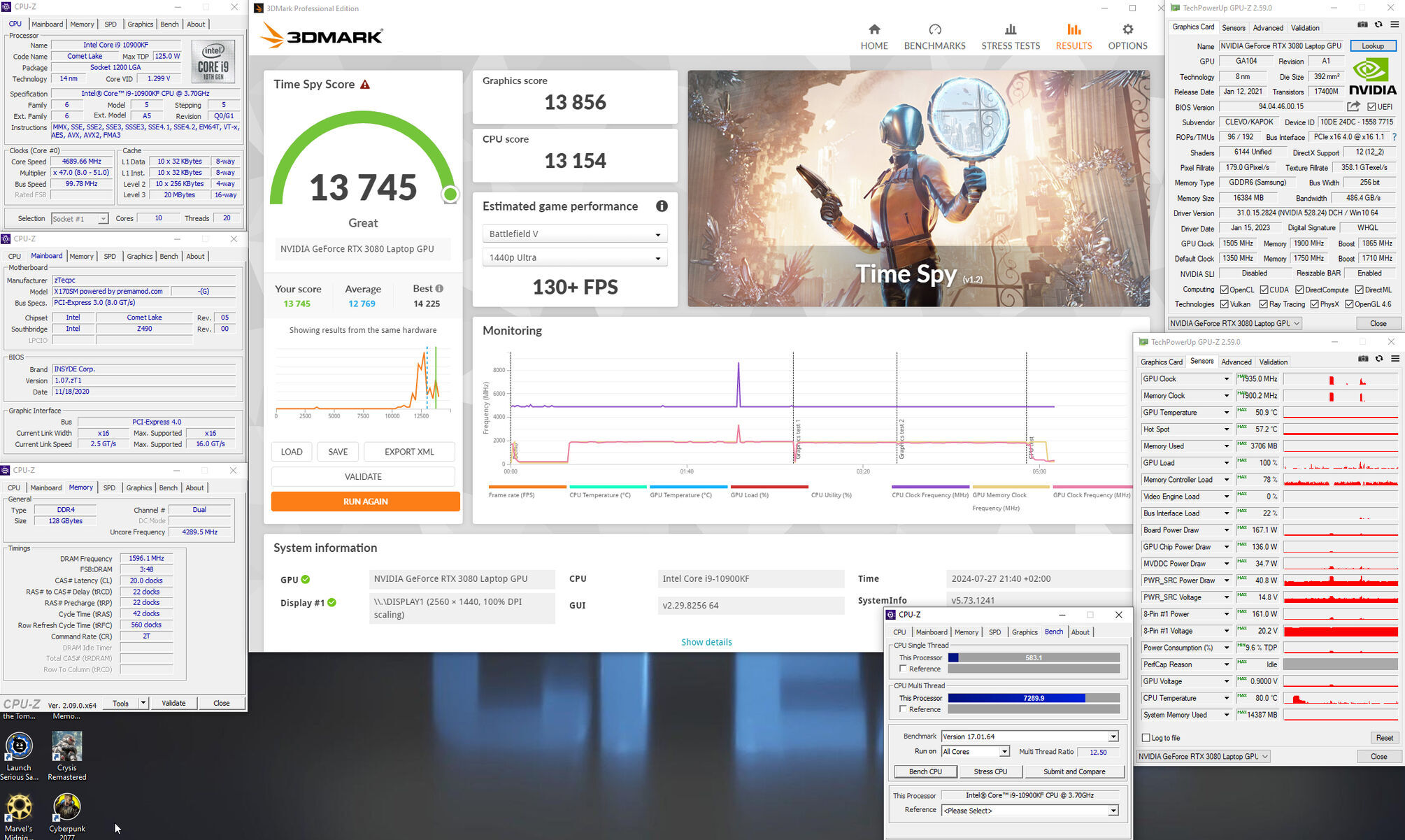The height and width of the screenshot is (840, 1405).
Task: Click the Show details link
Action: click(706, 642)
